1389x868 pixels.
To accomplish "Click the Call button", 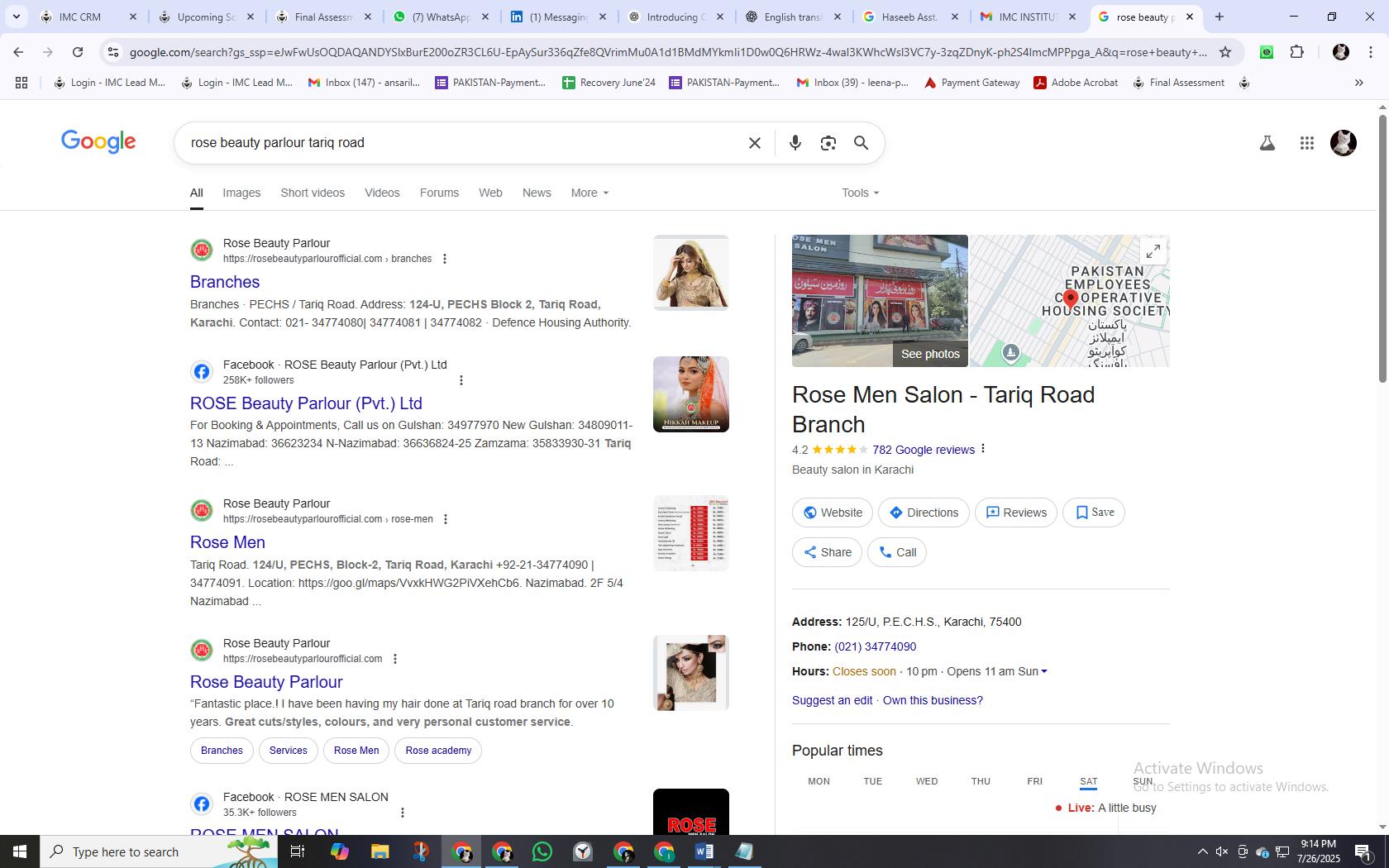I will click(896, 552).
